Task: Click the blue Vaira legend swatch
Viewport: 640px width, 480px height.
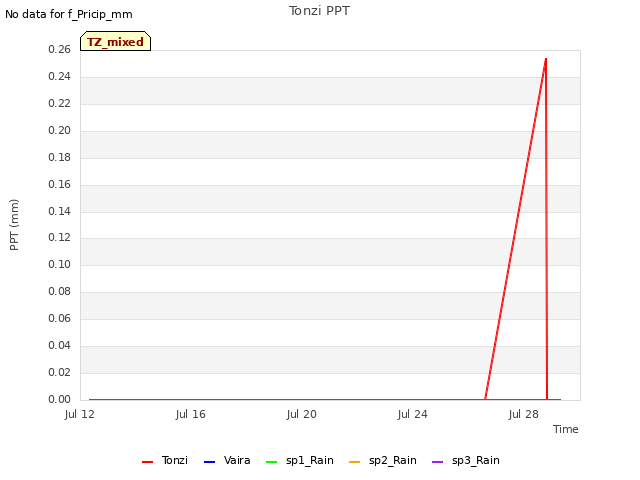Action: tap(209, 462)
